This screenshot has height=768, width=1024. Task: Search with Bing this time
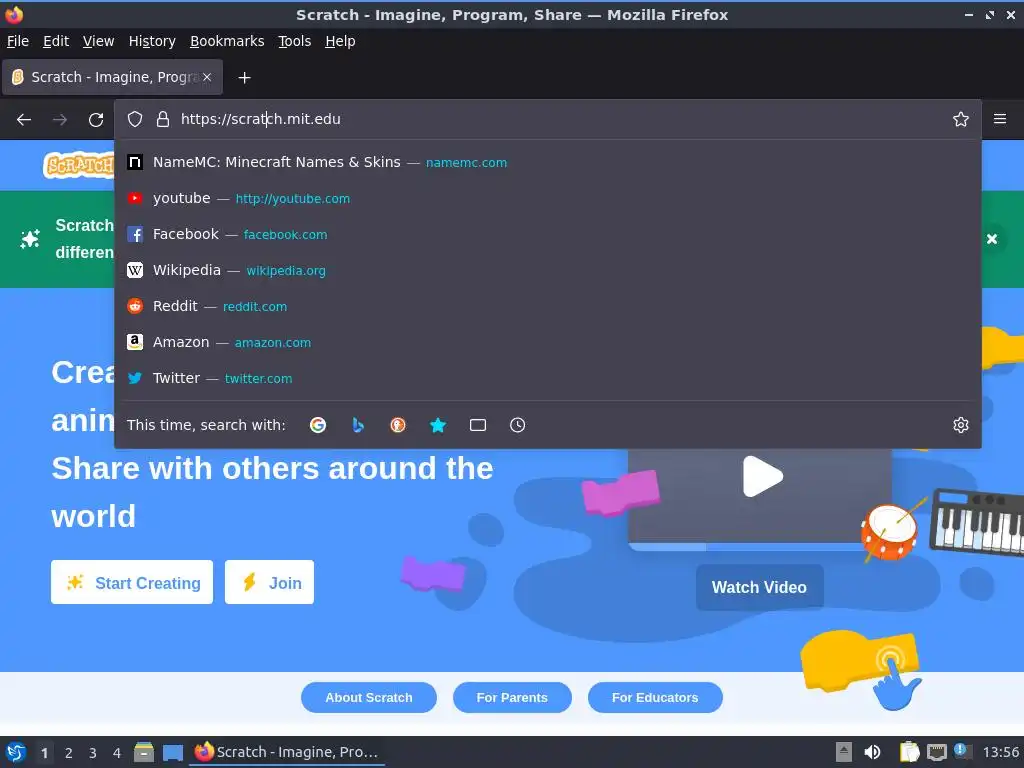(358, 425)
